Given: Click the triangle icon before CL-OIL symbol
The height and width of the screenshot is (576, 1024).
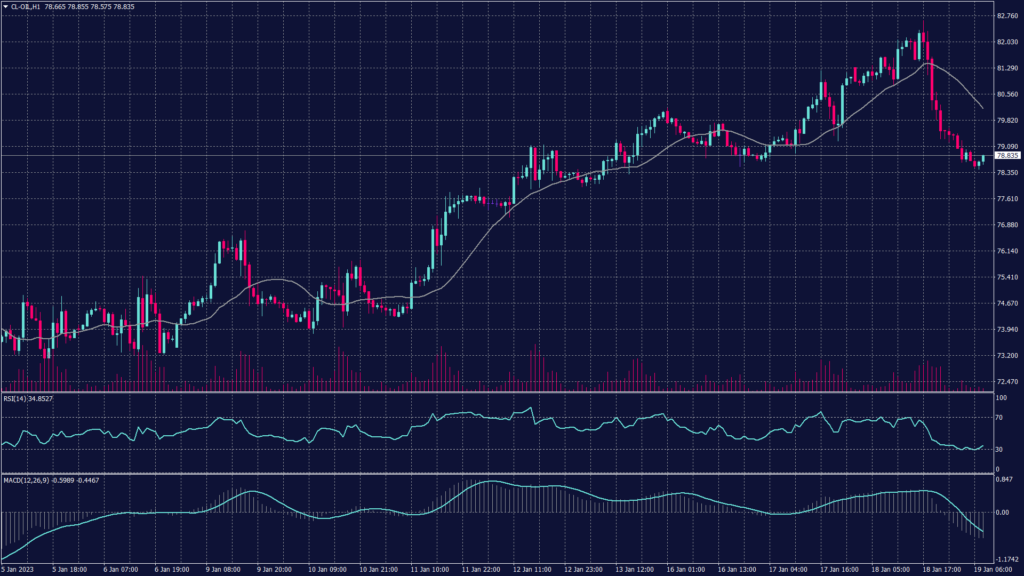Looking at the screenshot, I should 8,7.
